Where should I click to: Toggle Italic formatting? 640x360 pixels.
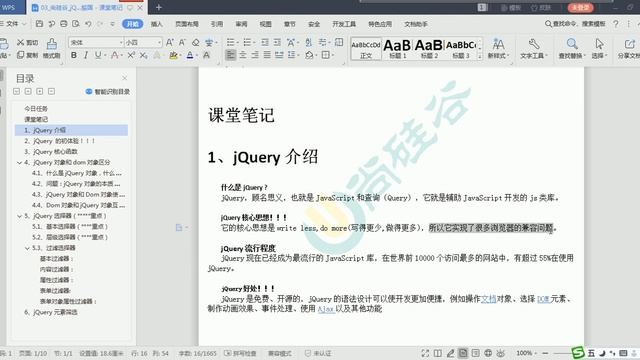tap(86, 55)
